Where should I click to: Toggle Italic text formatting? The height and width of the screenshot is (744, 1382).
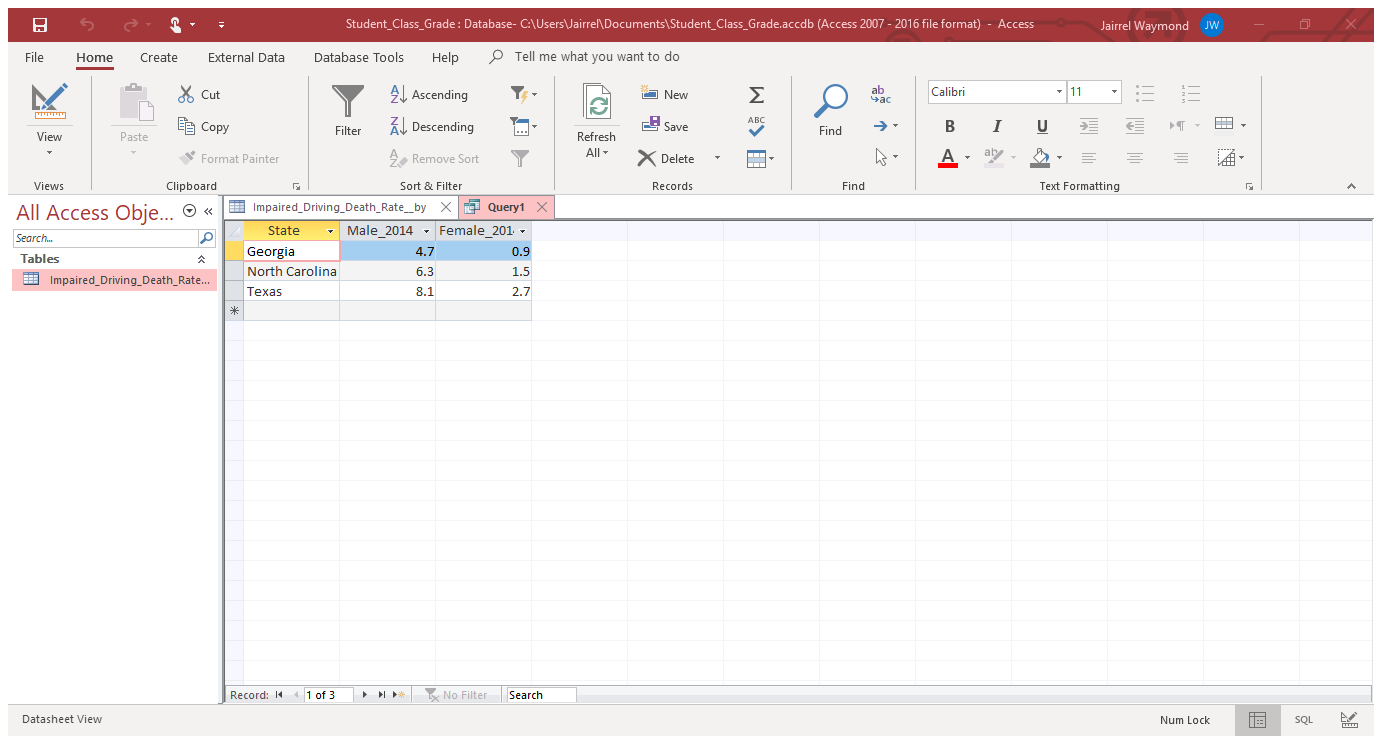coord(996,126)
